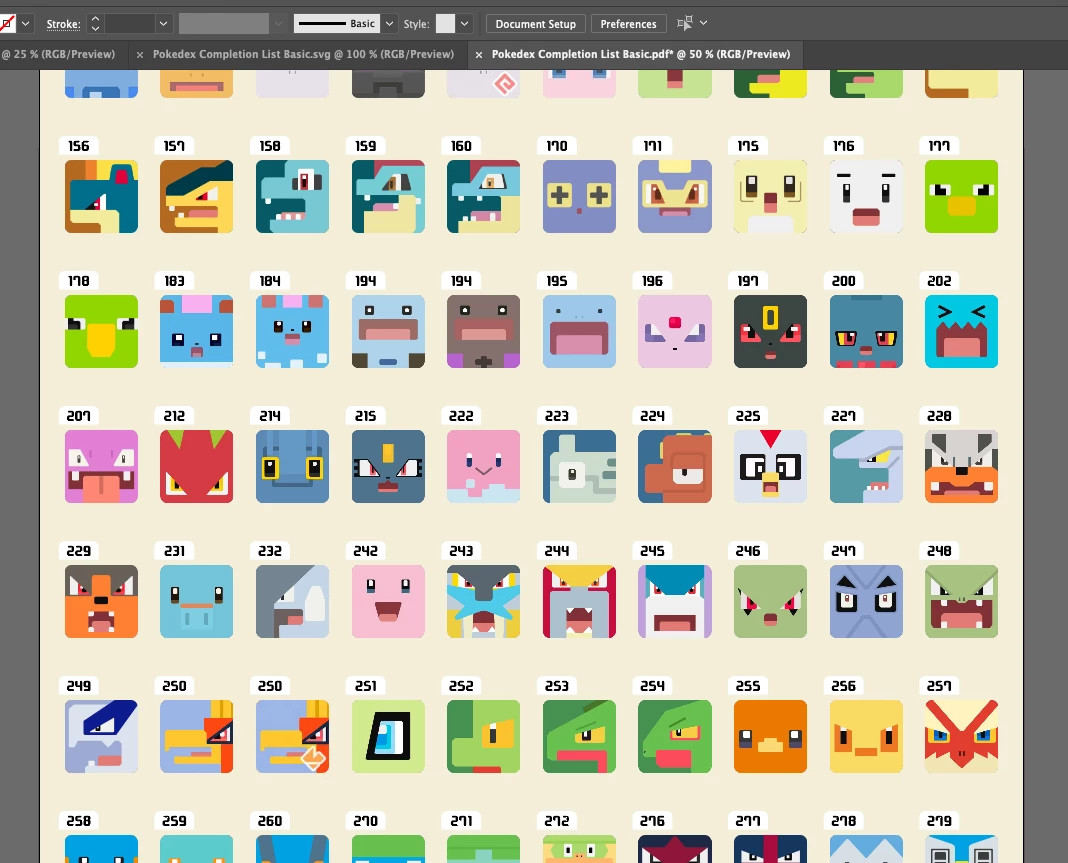Screen dimensions: 1068x863
Task: Select the Pokémon tile numbered 175
Action: (770, 196)
